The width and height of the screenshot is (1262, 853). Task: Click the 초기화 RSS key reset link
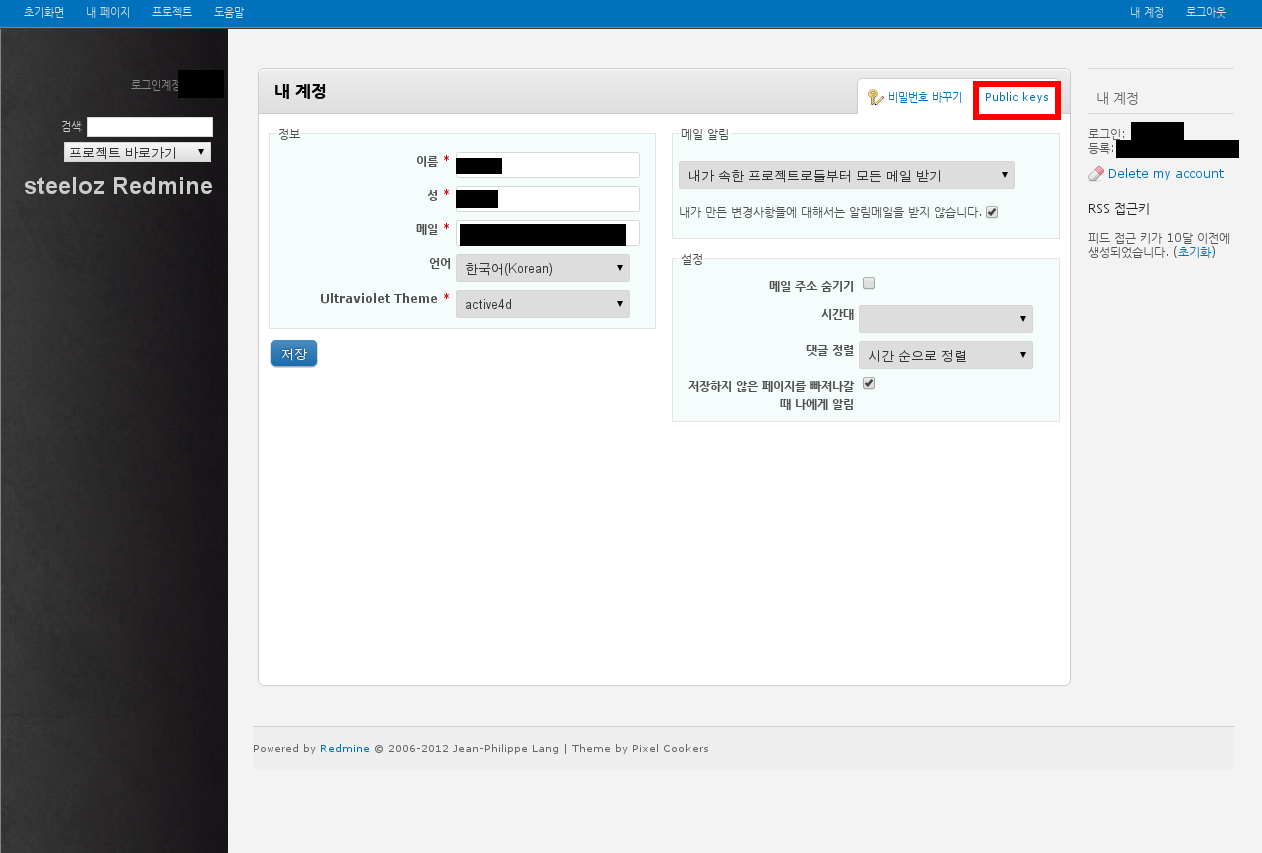pos(1194,252)
